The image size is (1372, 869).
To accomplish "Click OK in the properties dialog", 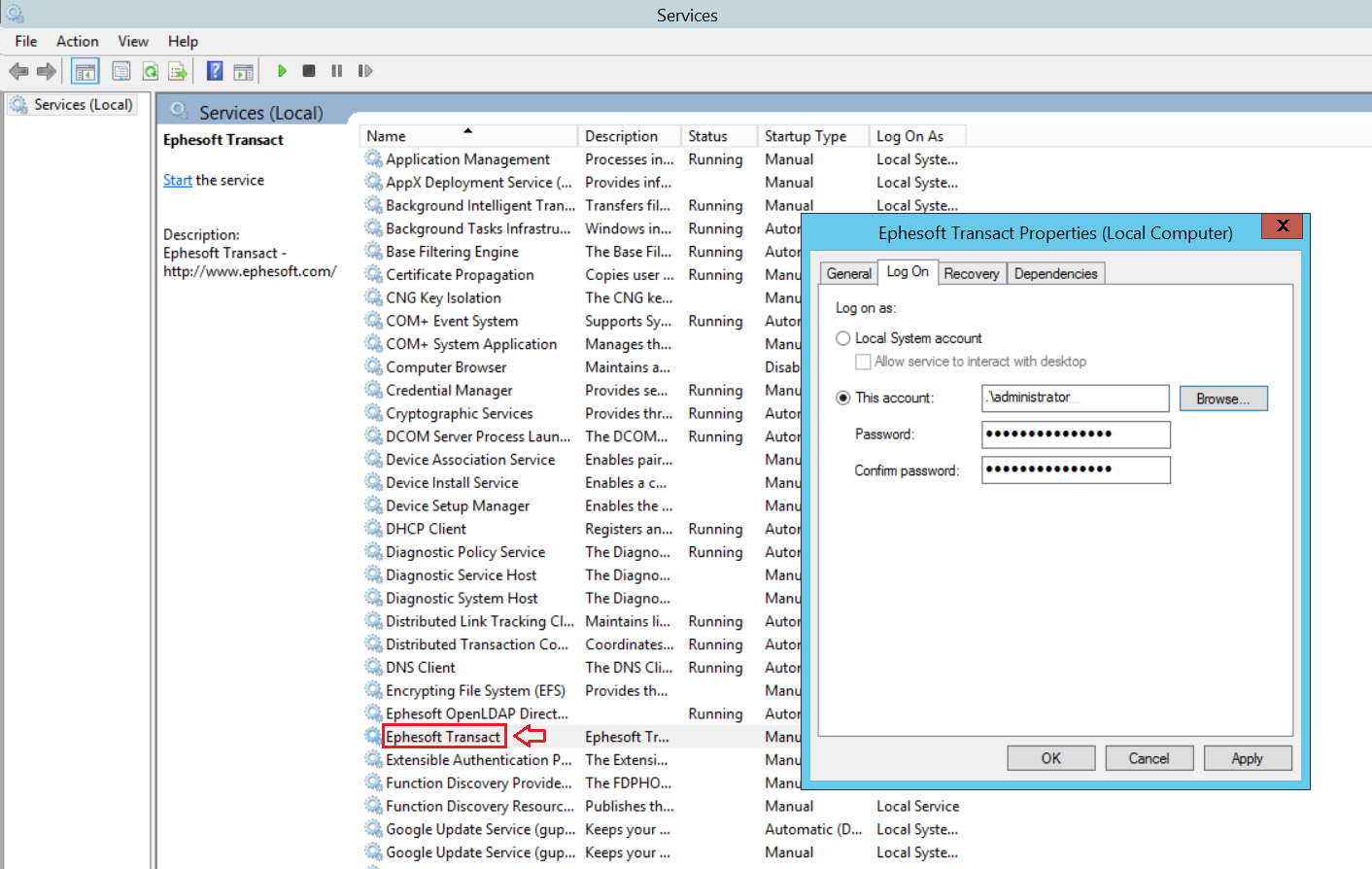I will pos(1051,758).
